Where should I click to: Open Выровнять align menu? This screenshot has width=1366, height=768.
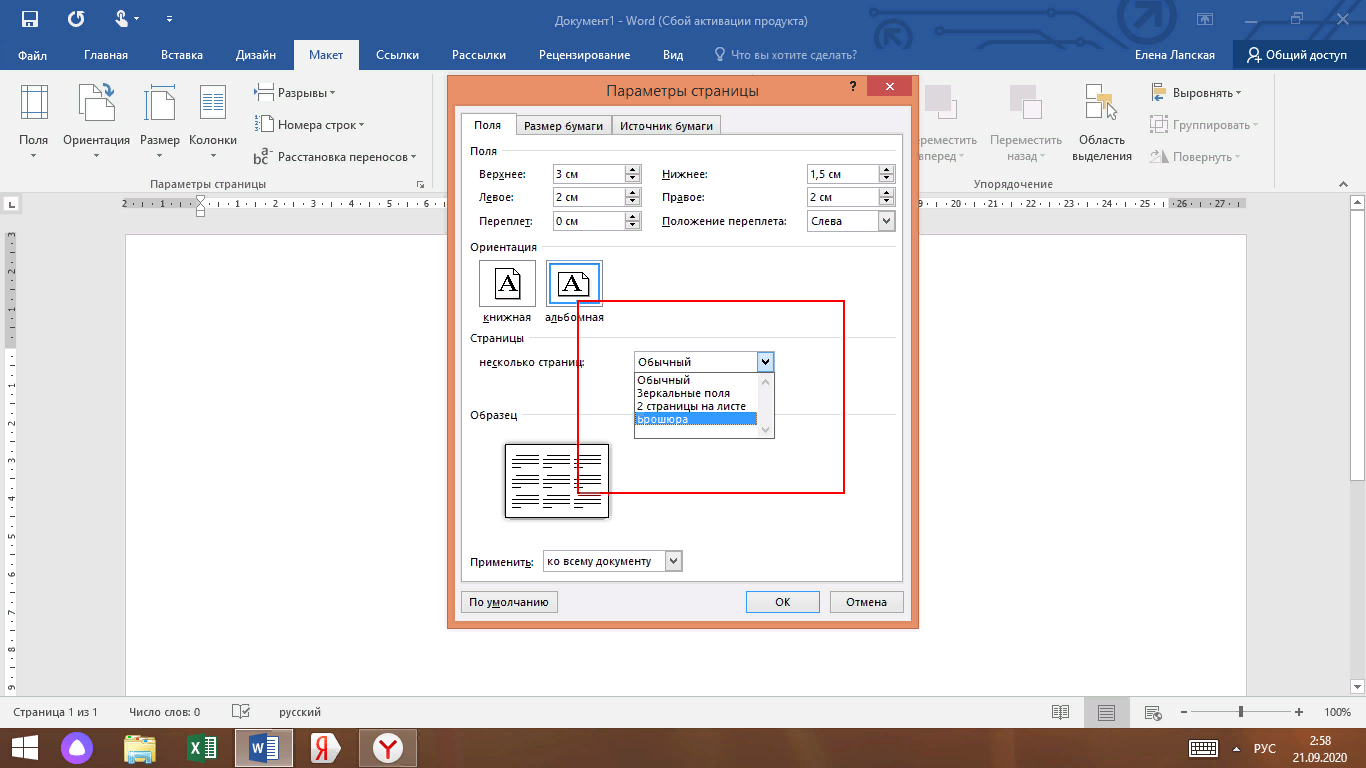(x=1196, y=93)
